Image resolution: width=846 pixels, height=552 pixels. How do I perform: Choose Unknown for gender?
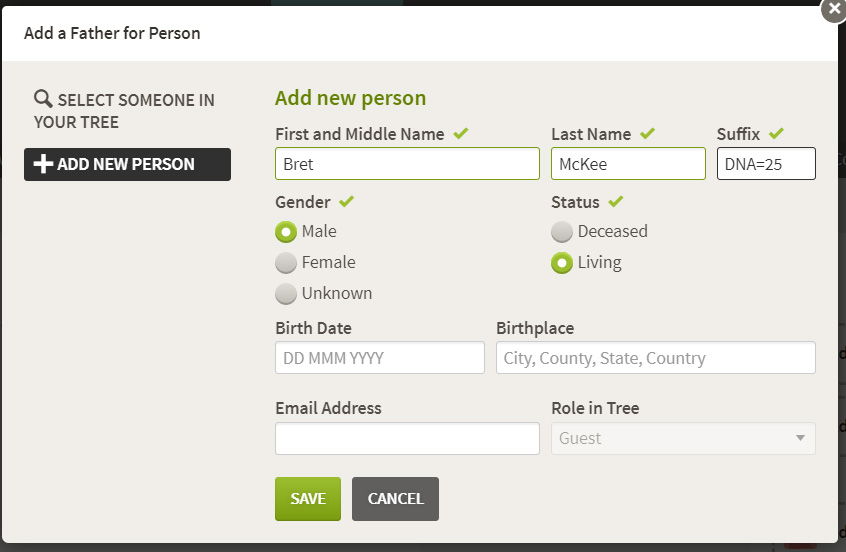(x=286, y=294)
